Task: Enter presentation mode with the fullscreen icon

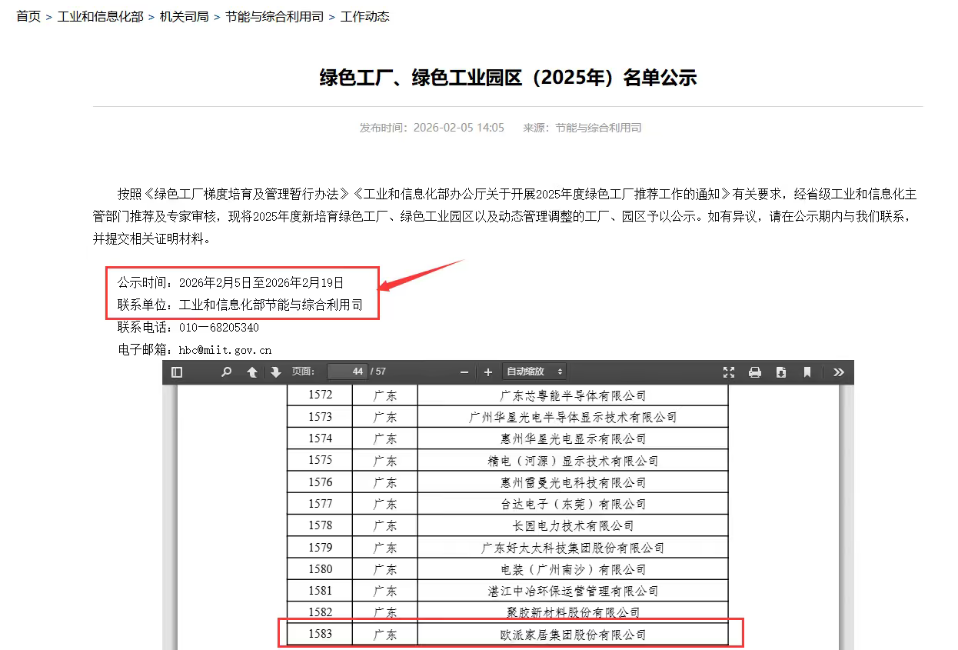Action: [x=729, y=371]
